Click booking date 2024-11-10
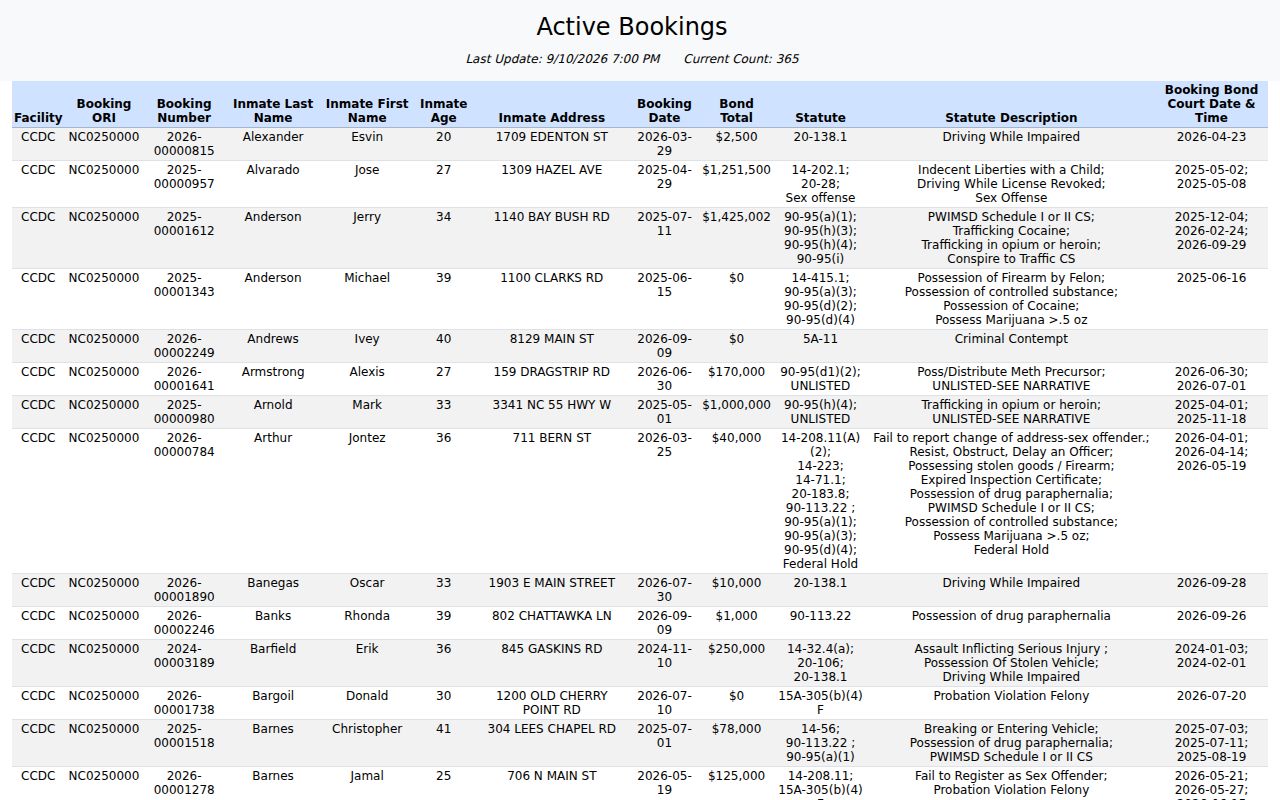This screenshot has height=800, width=1280. point(664,656)
